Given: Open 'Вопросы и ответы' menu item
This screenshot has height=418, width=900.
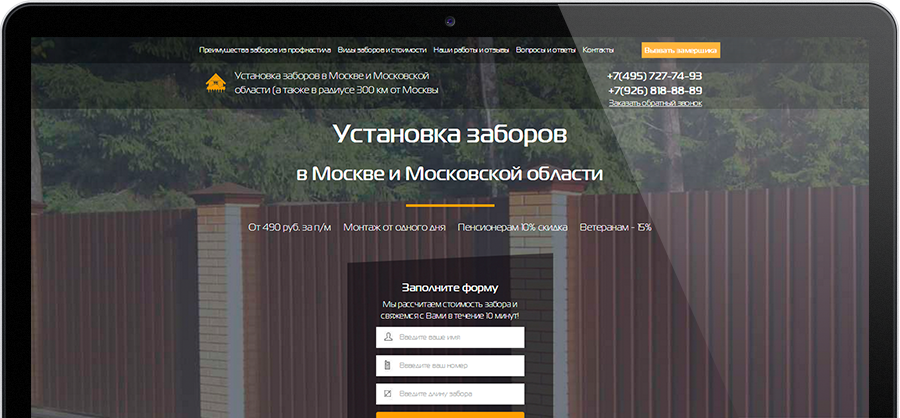Looking at the screenshot, I should pyautogui.click(x=545, y=50).
